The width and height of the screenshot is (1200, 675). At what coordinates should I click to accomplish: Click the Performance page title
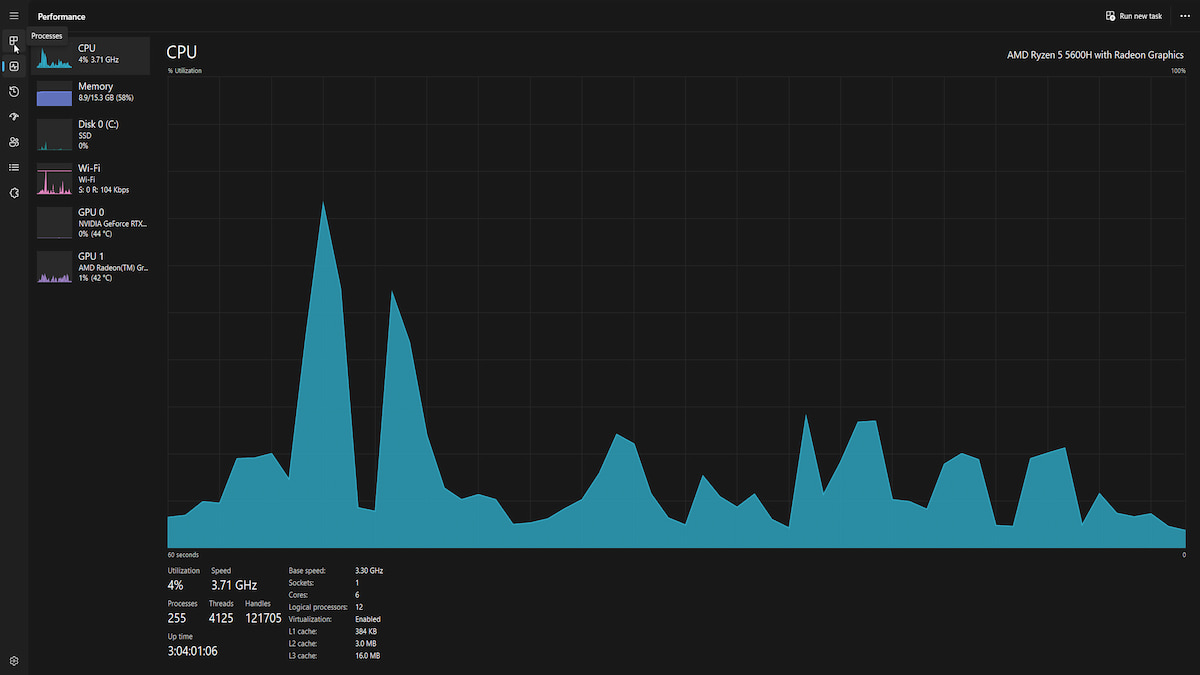61,17
